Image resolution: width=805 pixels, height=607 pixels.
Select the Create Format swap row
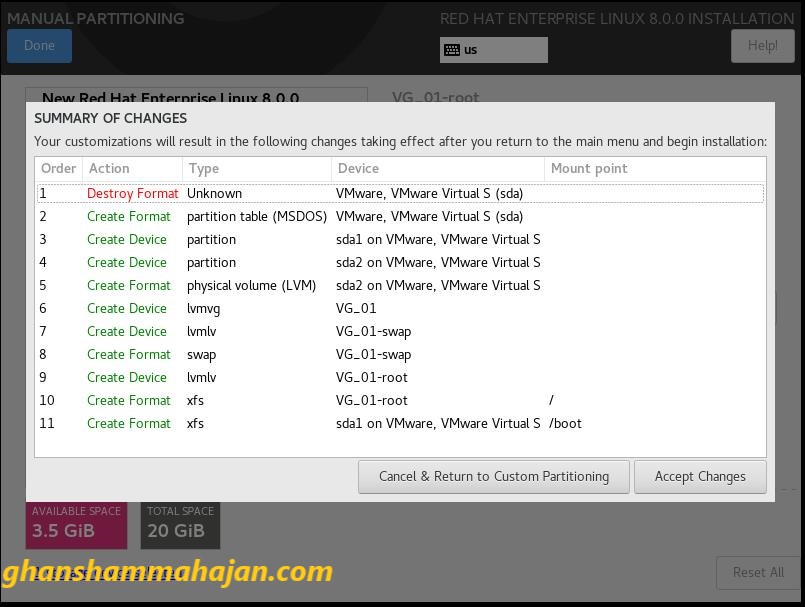(400, 355)
